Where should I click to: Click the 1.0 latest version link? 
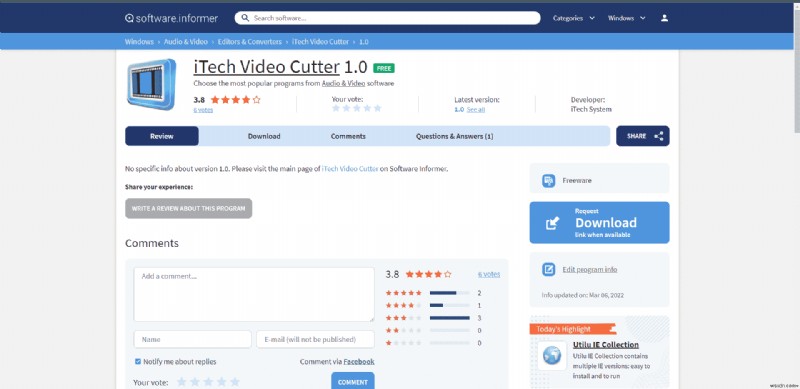(459, 109)
